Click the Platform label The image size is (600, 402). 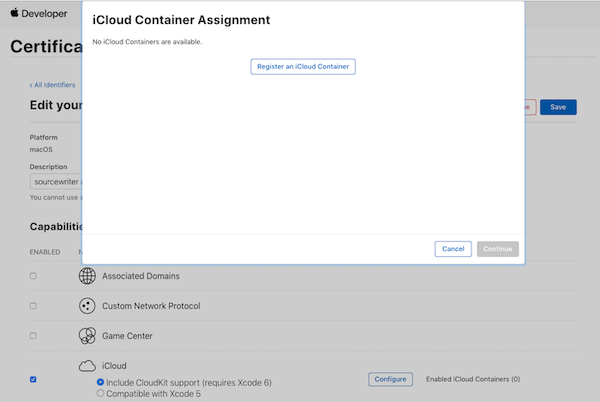coord(44,137)
